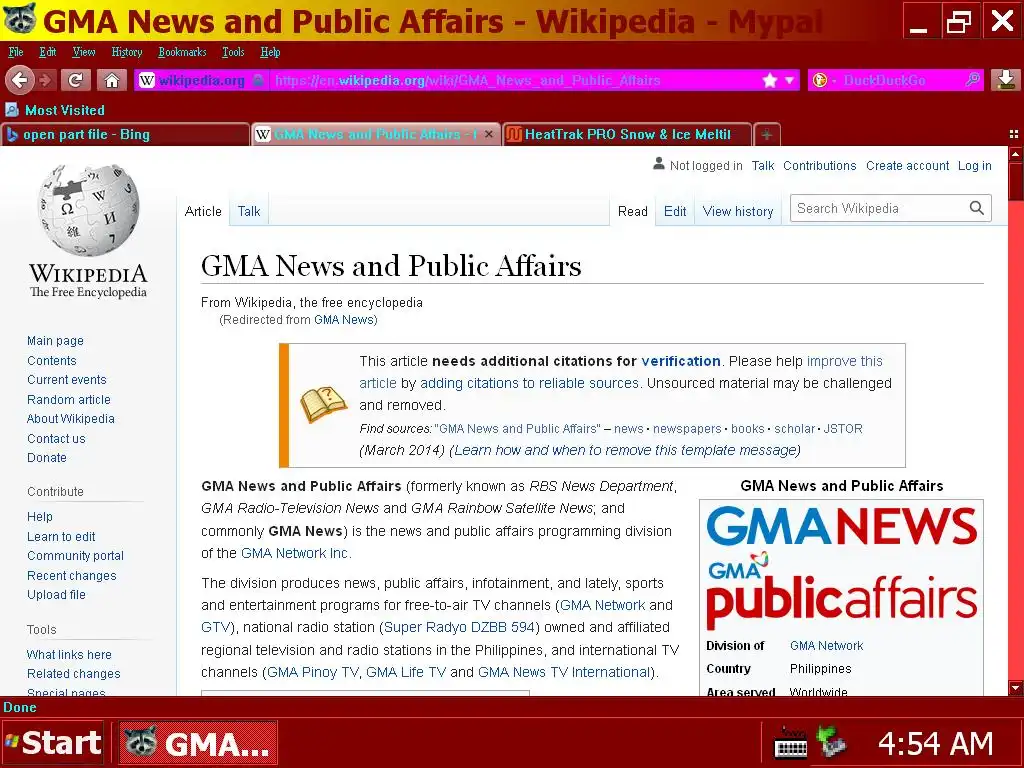
Task: Click the Log in link
Action: pos(974,166)
